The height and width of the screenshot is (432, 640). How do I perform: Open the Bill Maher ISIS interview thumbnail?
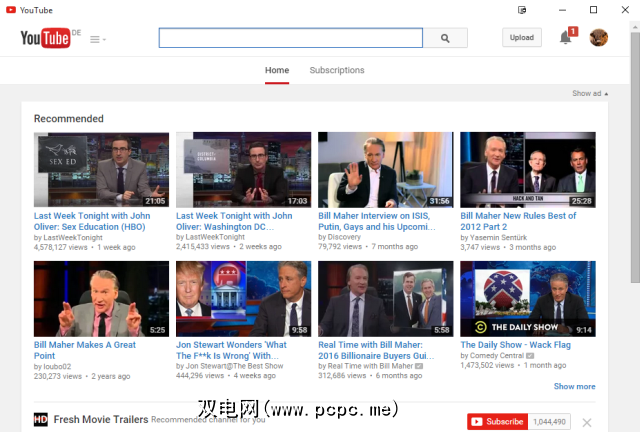(385, 169)
